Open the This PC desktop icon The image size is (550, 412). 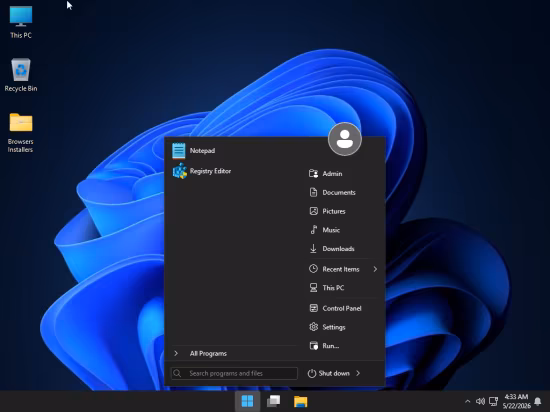pos(21,21)
